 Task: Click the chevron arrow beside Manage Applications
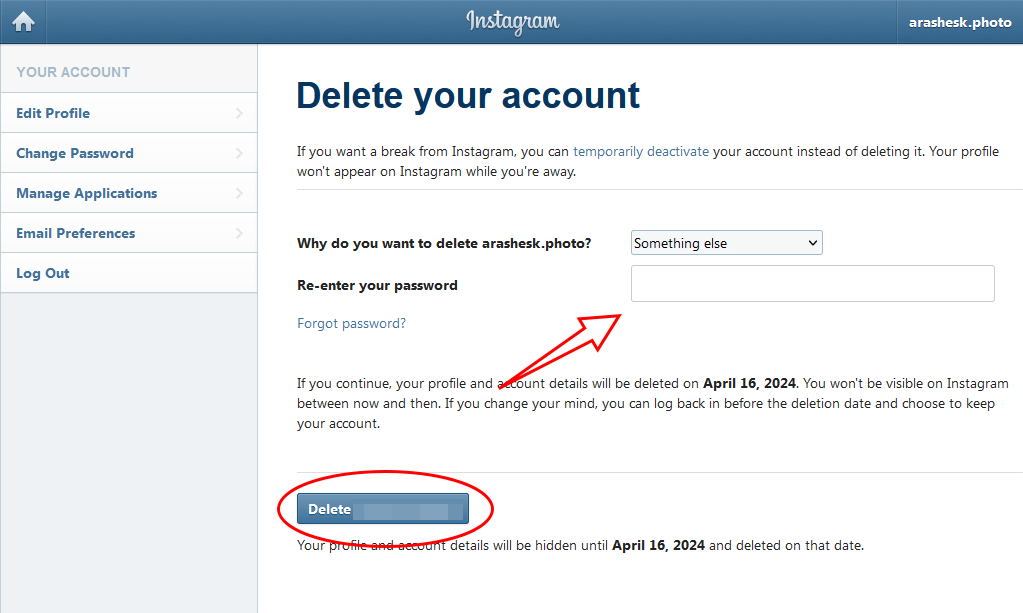(239, 193)
